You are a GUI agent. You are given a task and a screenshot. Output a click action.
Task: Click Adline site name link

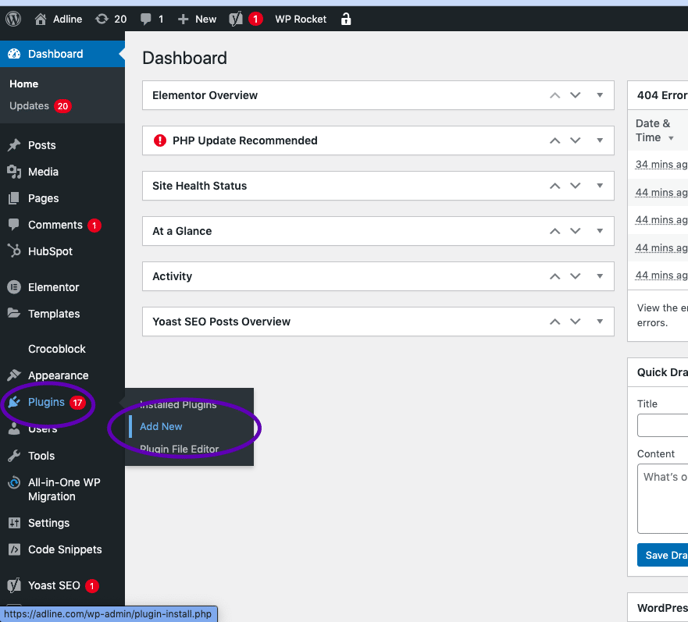(x=67, y=19)
